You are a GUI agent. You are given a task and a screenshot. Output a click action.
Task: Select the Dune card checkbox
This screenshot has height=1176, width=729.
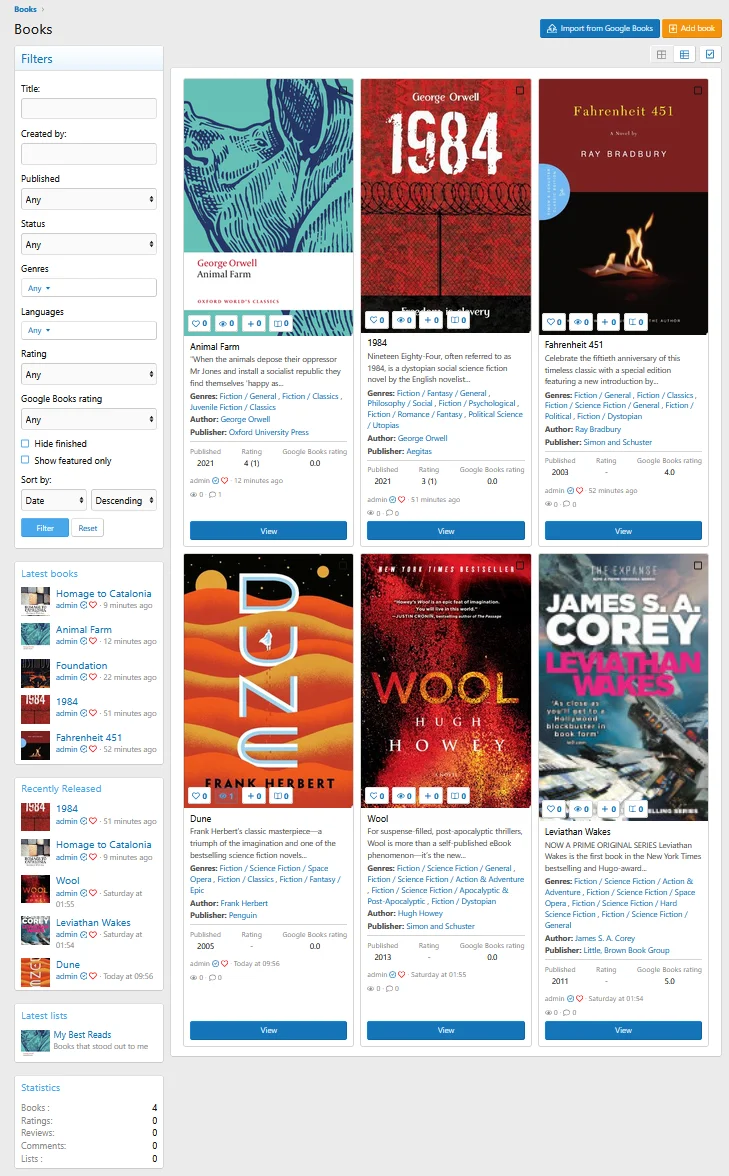tap(343, 565)
